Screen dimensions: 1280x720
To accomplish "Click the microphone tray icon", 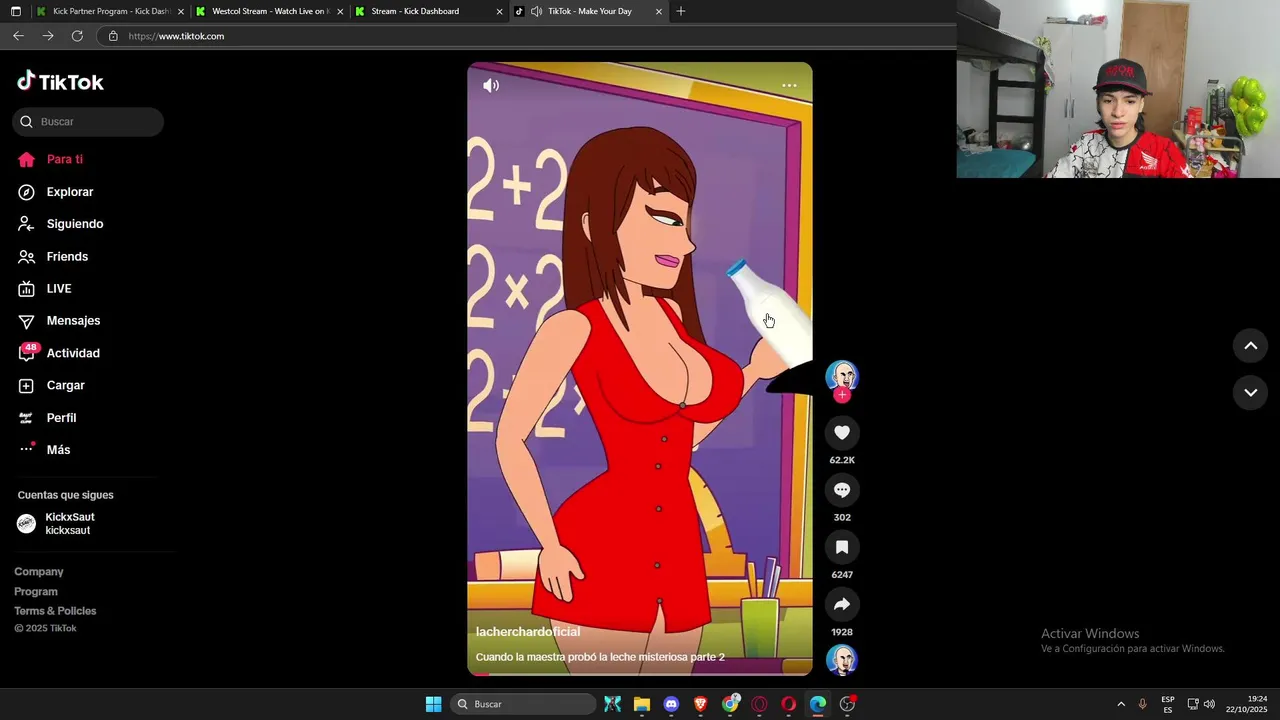I will (x=1143, y=705).
